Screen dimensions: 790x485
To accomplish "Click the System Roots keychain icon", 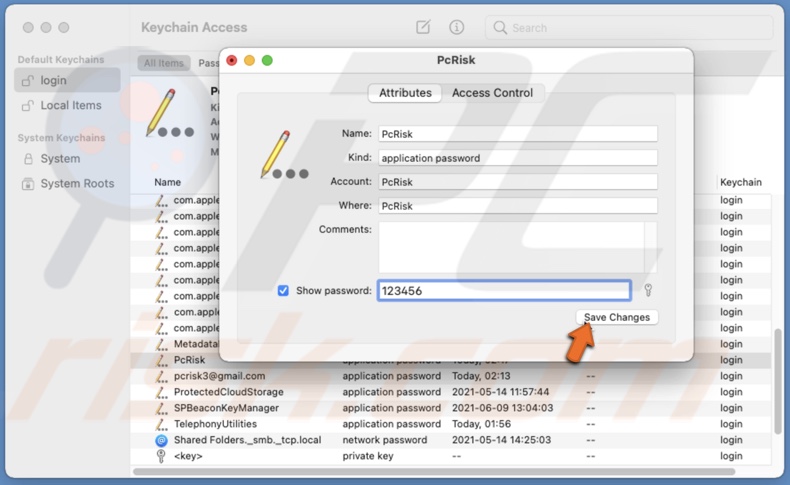I will [x=28, y=184].
